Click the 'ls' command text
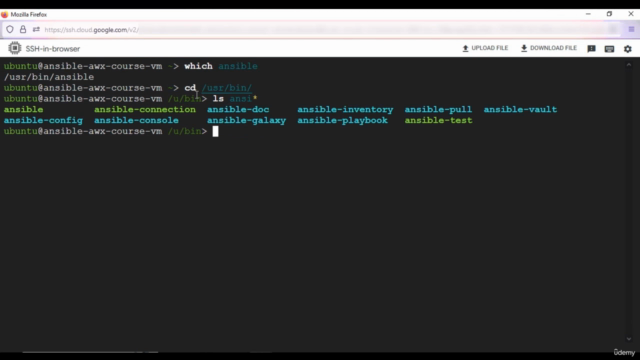This screenshot has height=360, width=640. coord(218,98)
